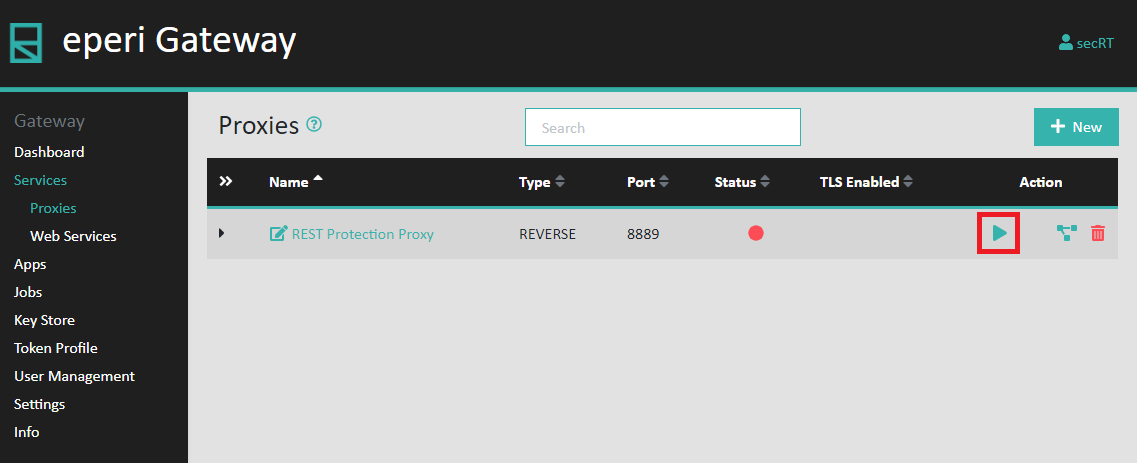Sort the table by TLS Enabled
The width and height of the screenshot is (1137, 463).
pos(866,183)
